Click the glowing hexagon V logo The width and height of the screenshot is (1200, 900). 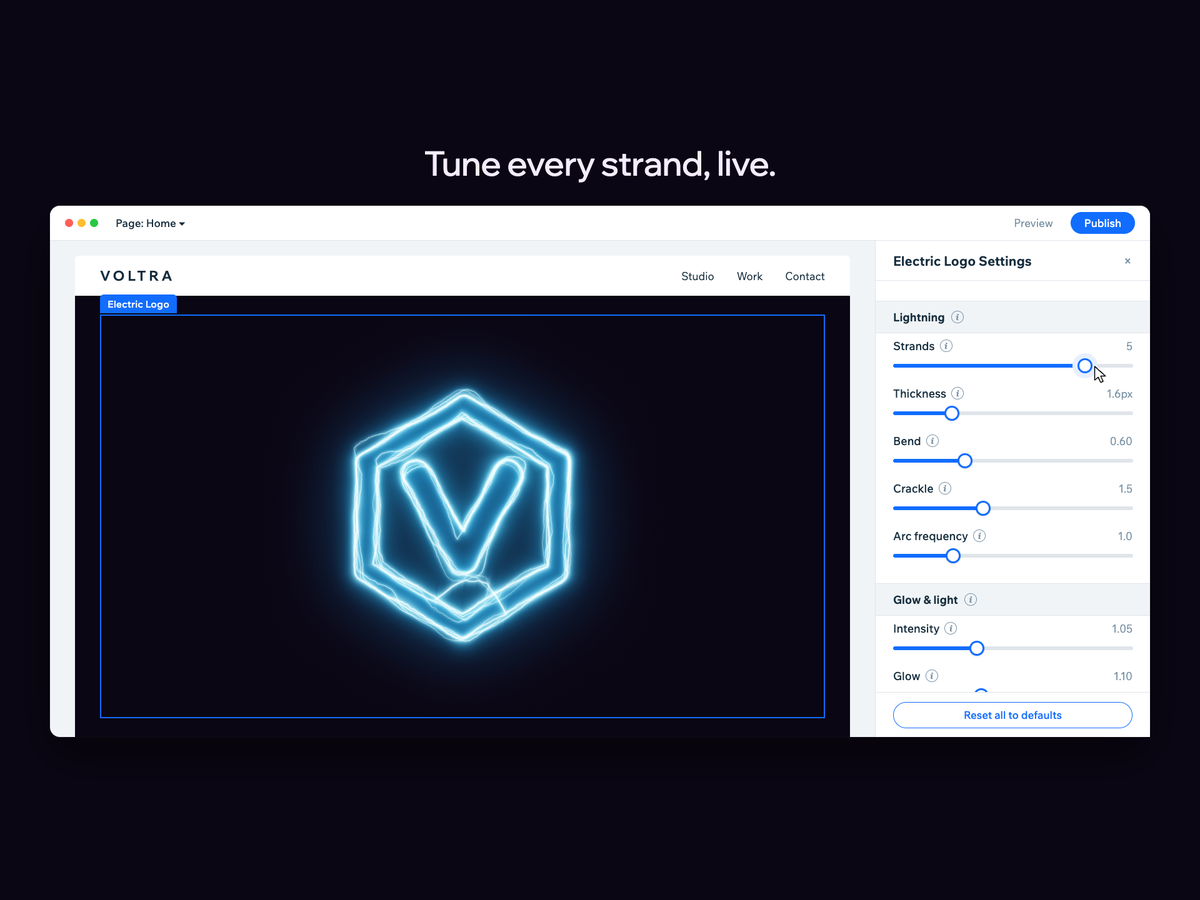(462, 516)
